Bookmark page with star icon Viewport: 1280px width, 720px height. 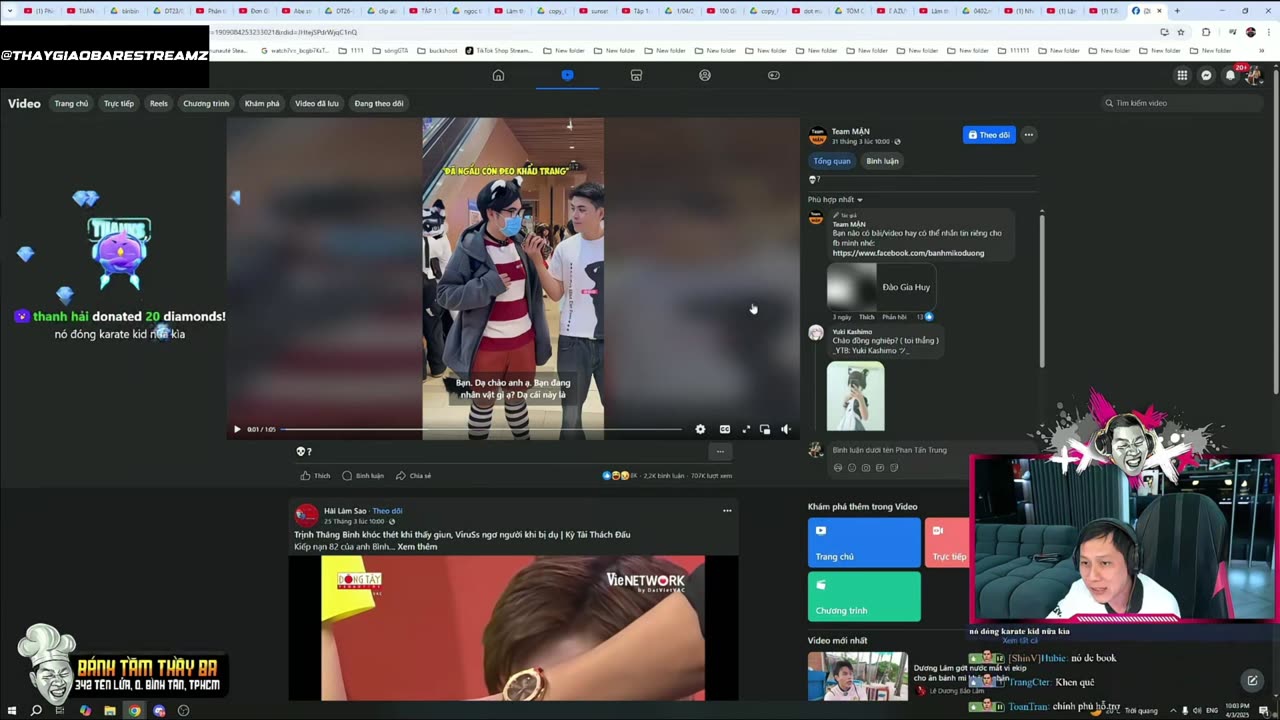click(1180, 32)
